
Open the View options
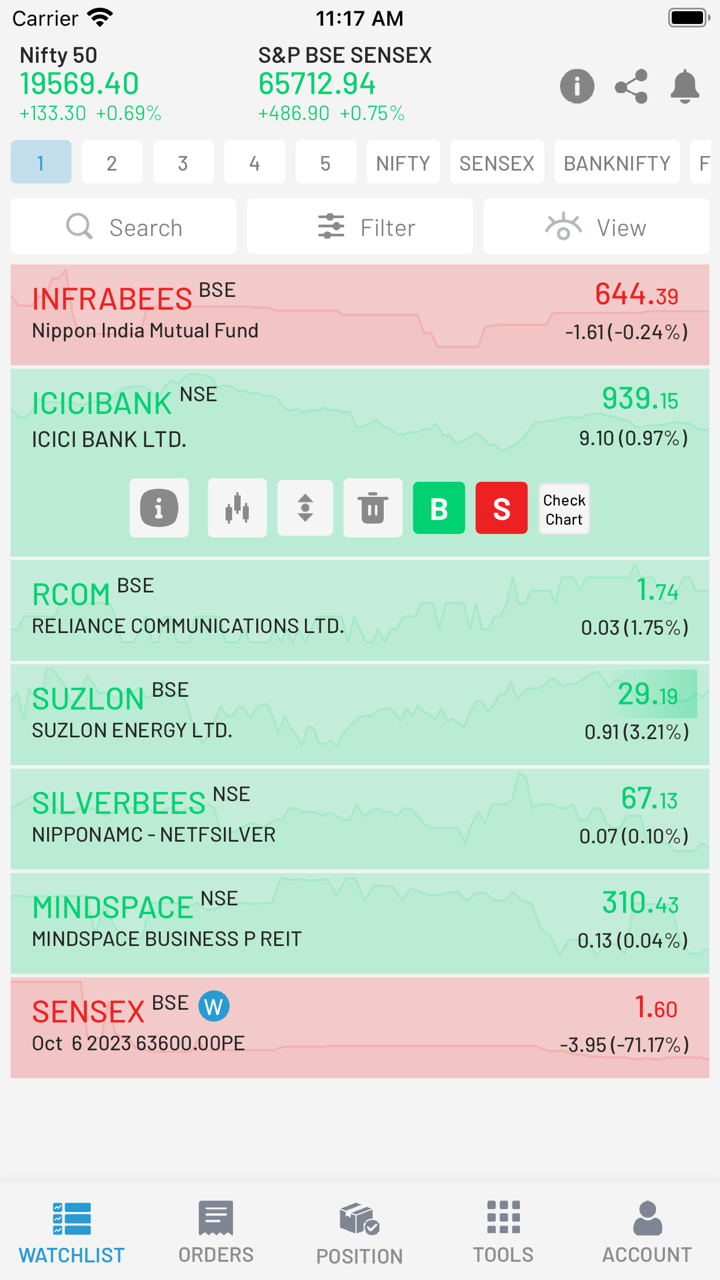point(596,227)
